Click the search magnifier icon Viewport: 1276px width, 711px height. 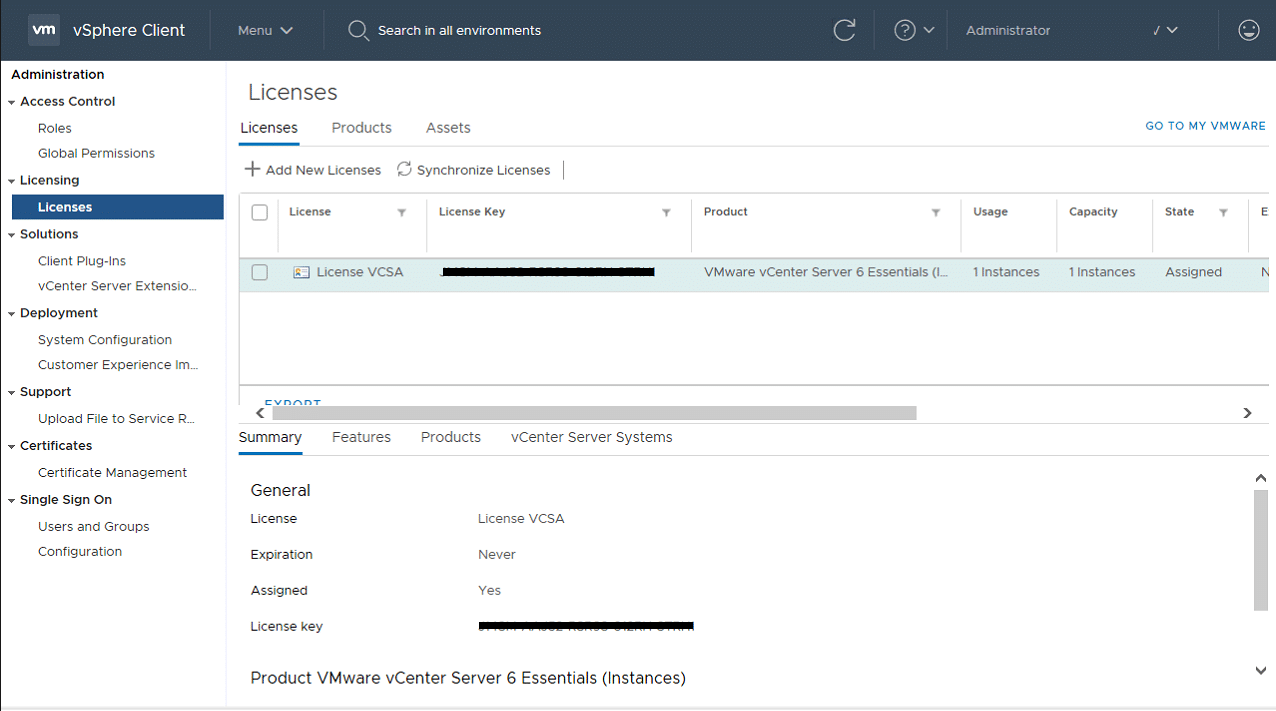[x=358, y=31]
